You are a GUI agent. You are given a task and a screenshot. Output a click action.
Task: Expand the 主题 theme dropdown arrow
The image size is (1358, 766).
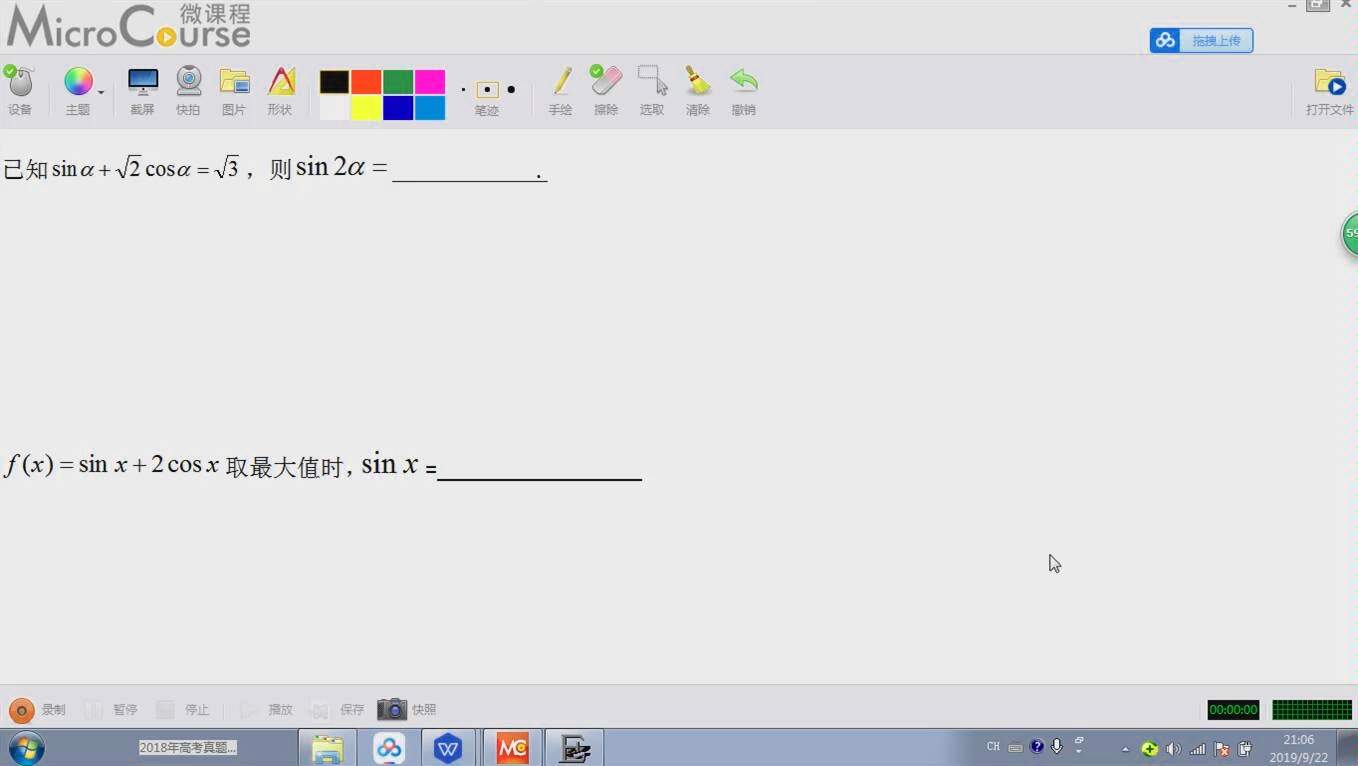(x=101, y=93)
